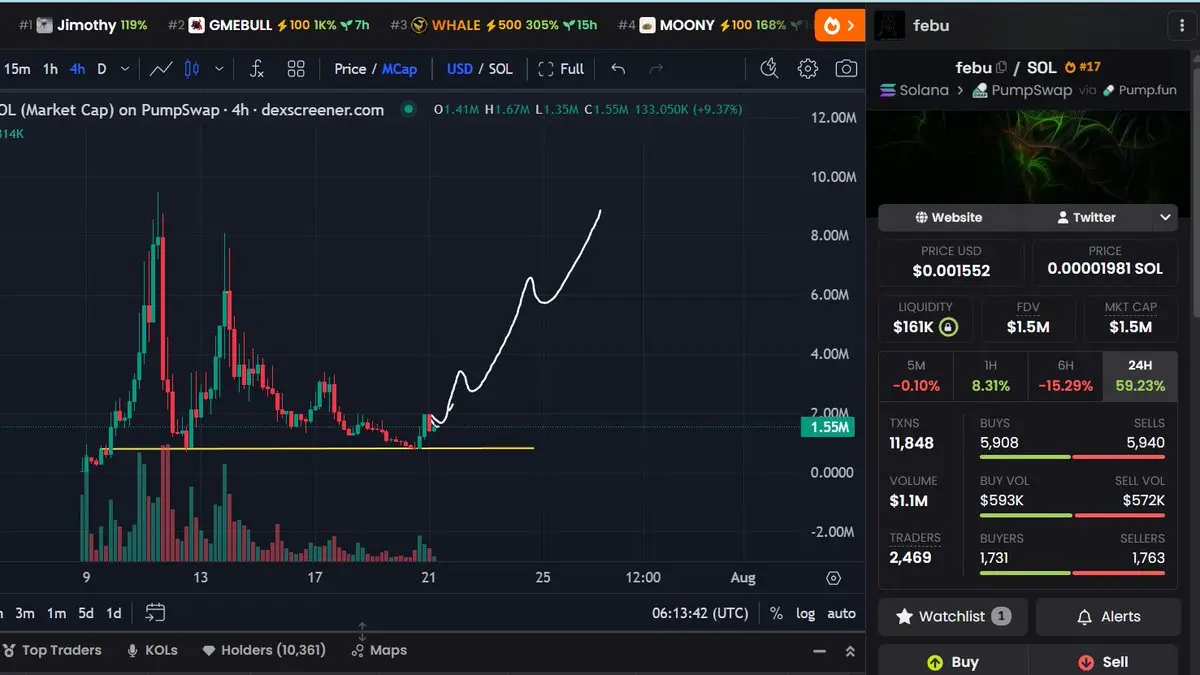The width and height of the screenshot is (1200, 675).
Task: Enter Full screen chart mode
Action: [561, 69]
